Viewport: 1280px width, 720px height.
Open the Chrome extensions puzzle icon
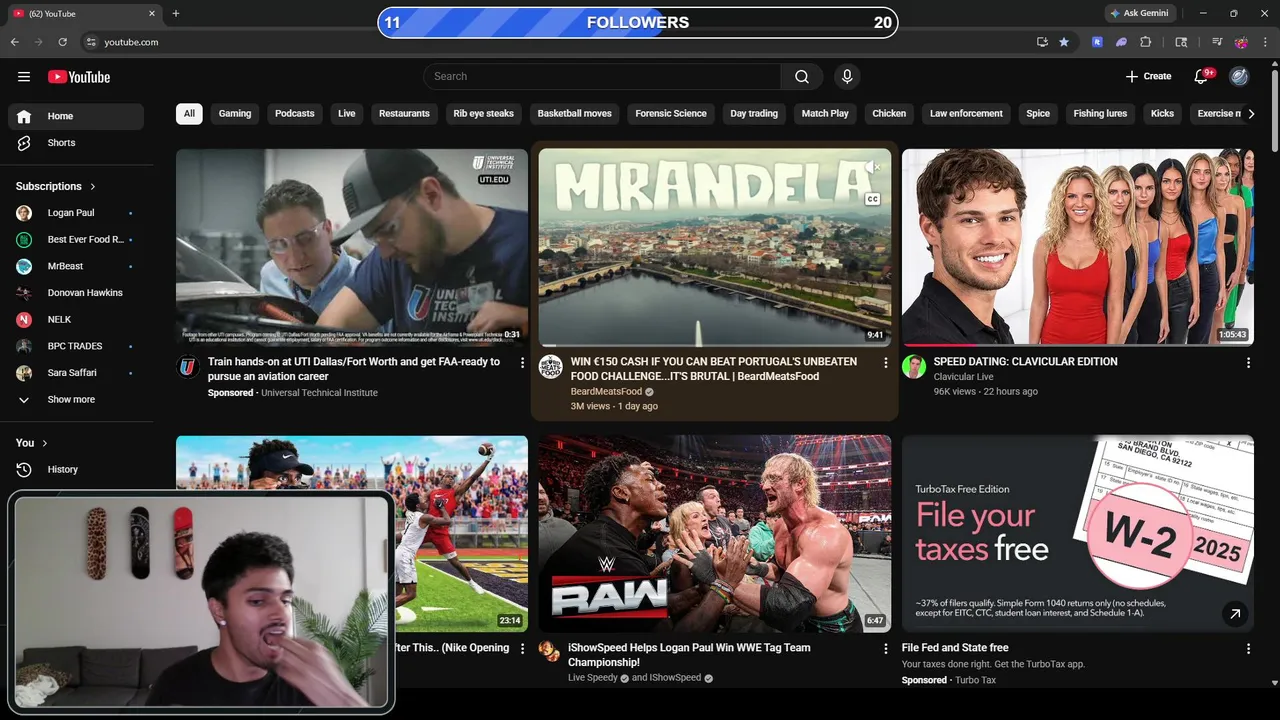point(1146,42)
